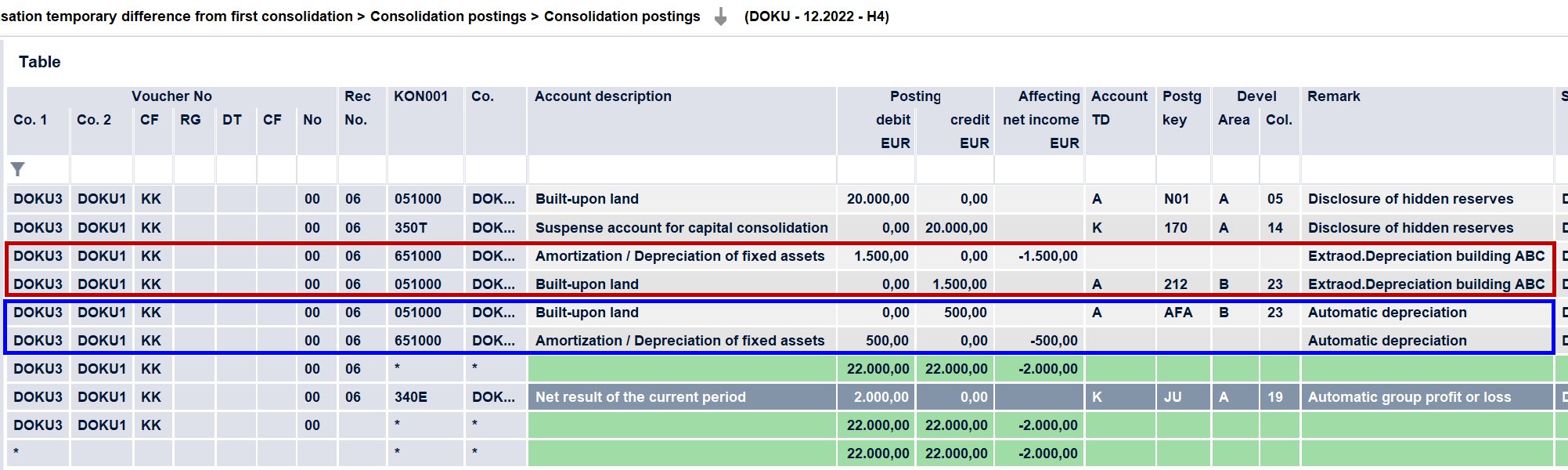
Task: Click temporary difference from first consolidation breadcrumb
Action: [x=177, y=16]
